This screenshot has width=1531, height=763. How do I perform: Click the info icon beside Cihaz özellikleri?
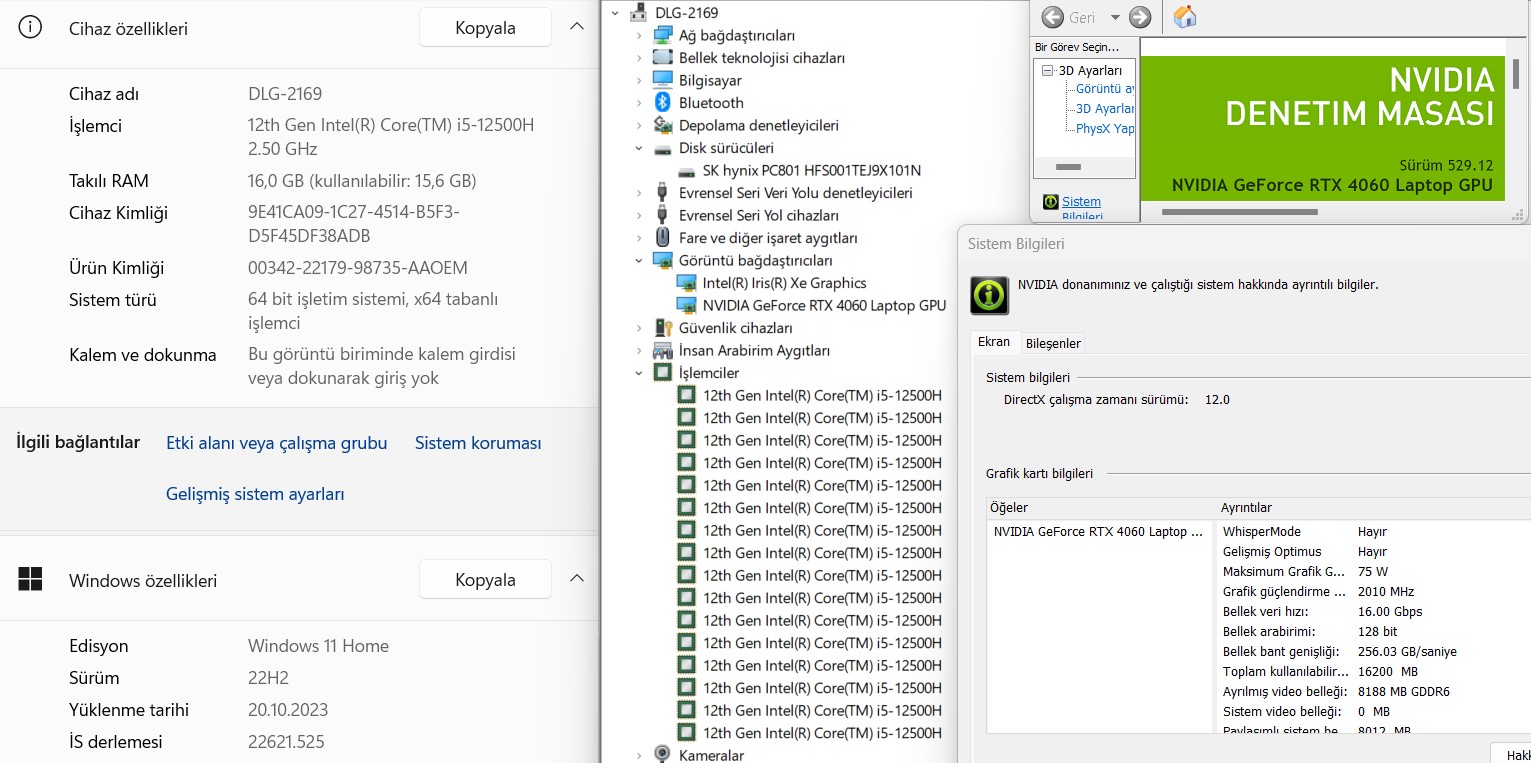click(x=31, y=28)
